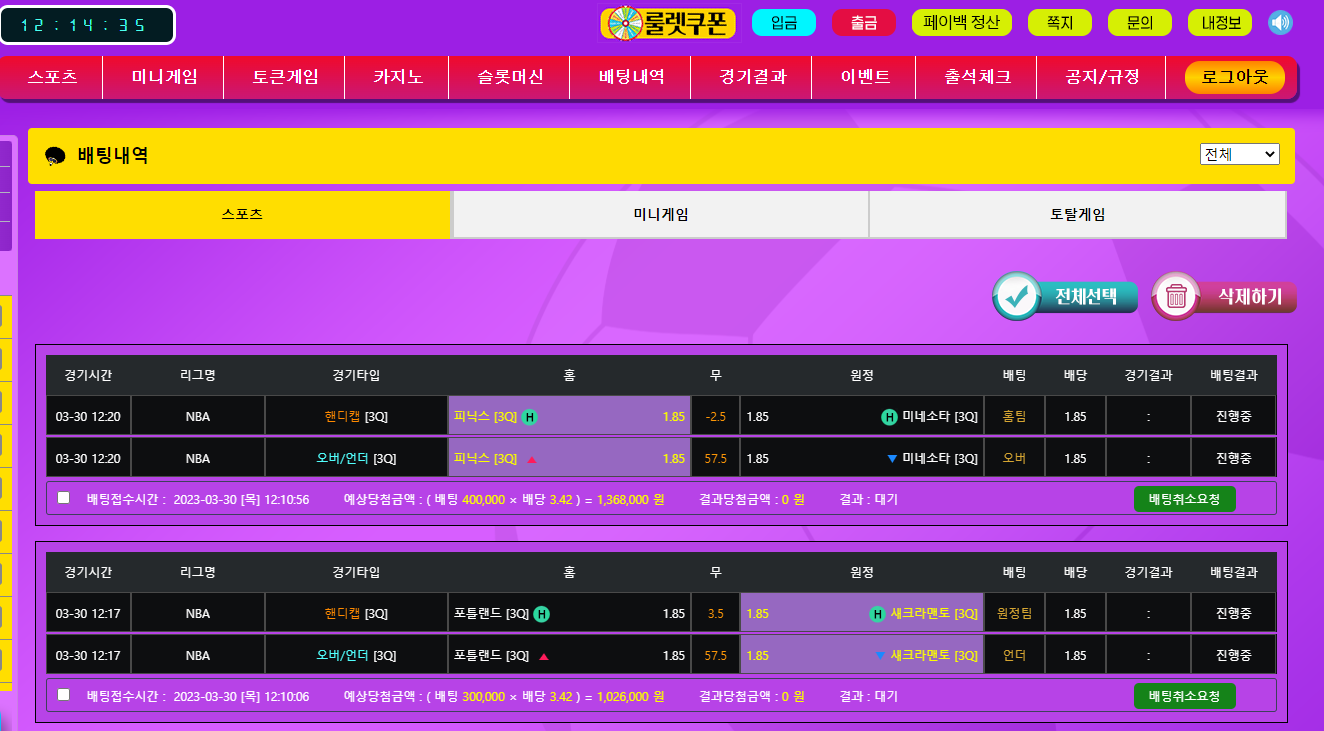Open the 미니게임 navigation menu
This screenshot has width=1324, height=731.
coord(164,77)
